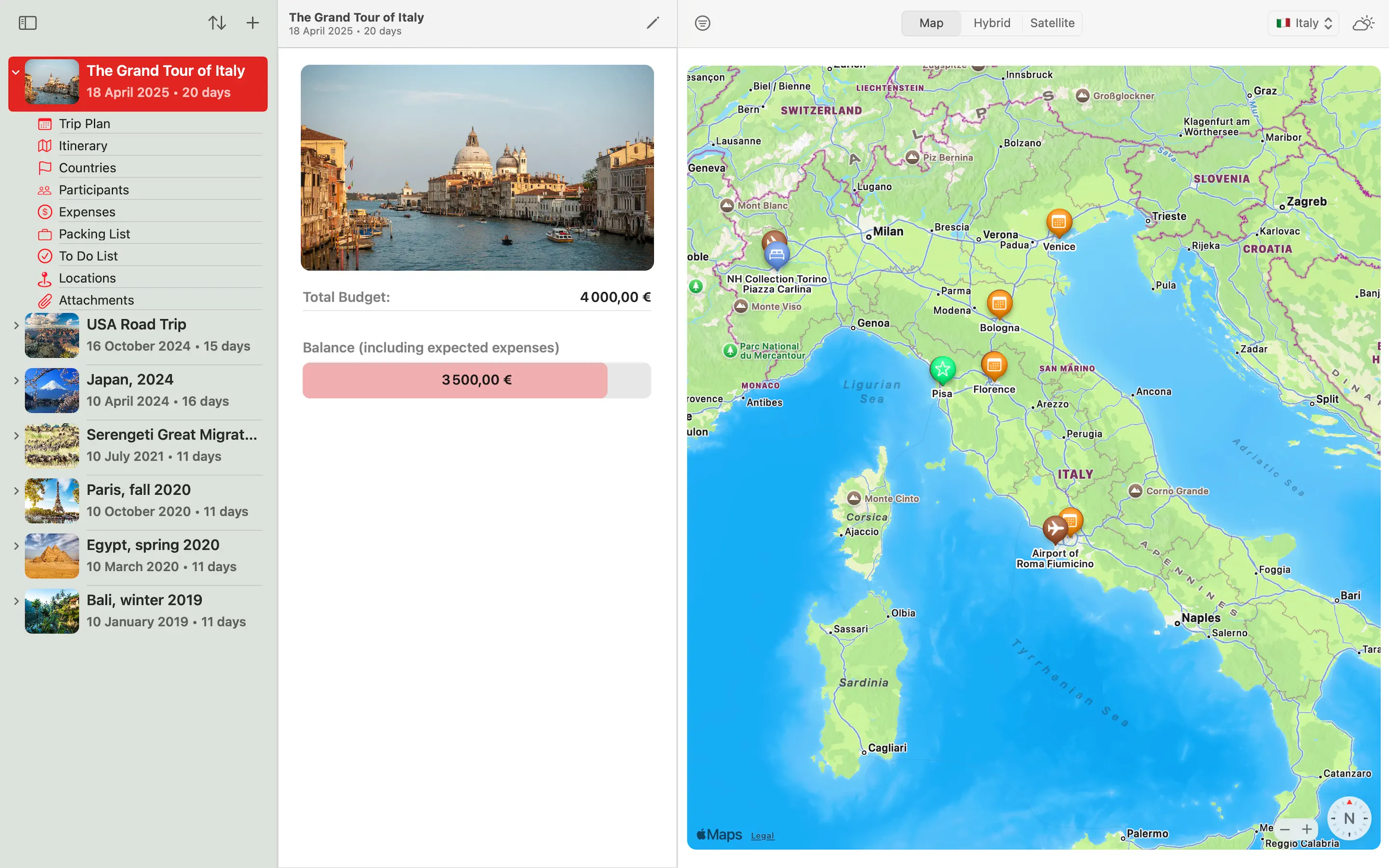
Task: Open the Packing List section
Action: pyautogui.click(x=94, y=234)
